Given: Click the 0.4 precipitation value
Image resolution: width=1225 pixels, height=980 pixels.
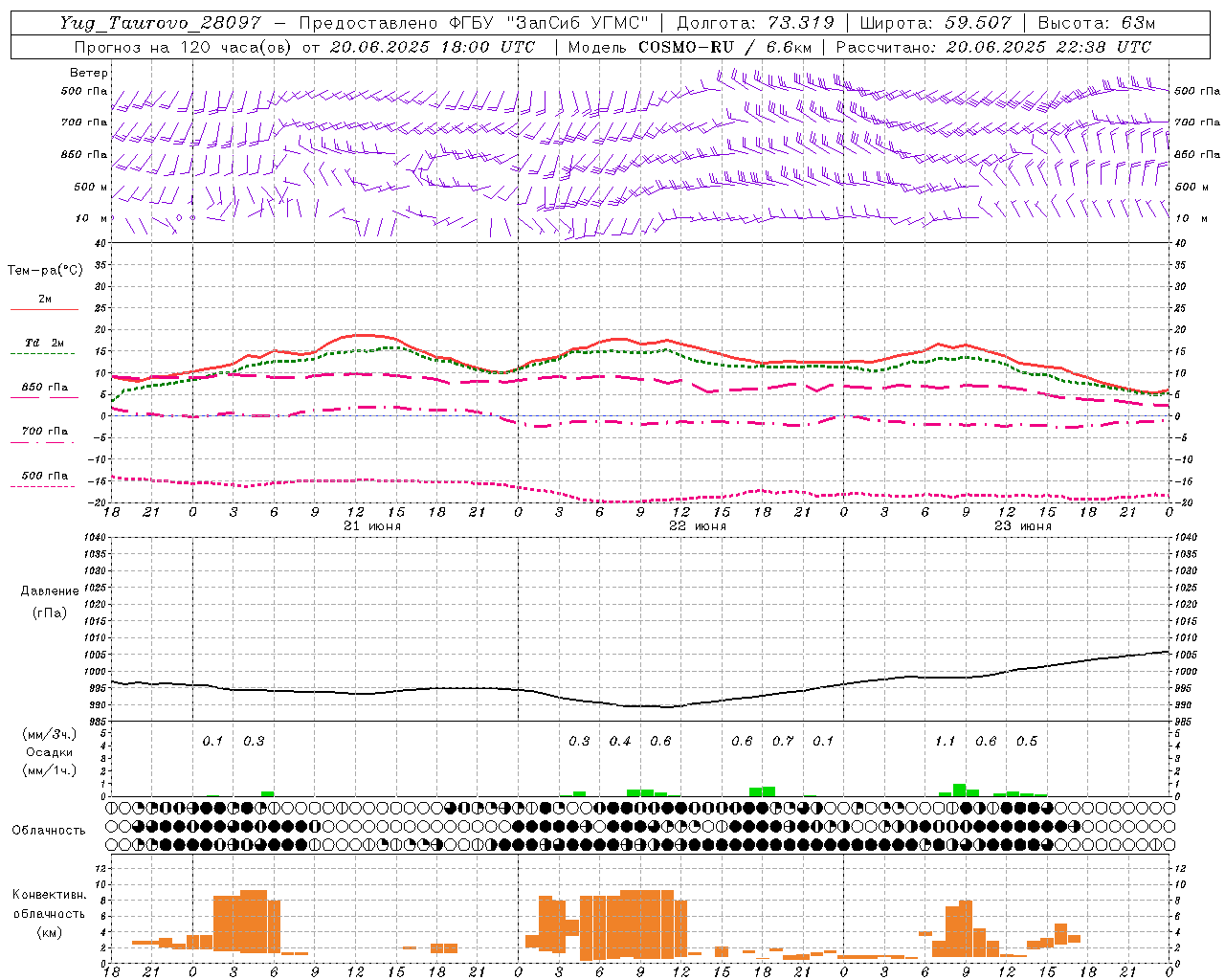Looking at the screenshot, I should 620,742.
